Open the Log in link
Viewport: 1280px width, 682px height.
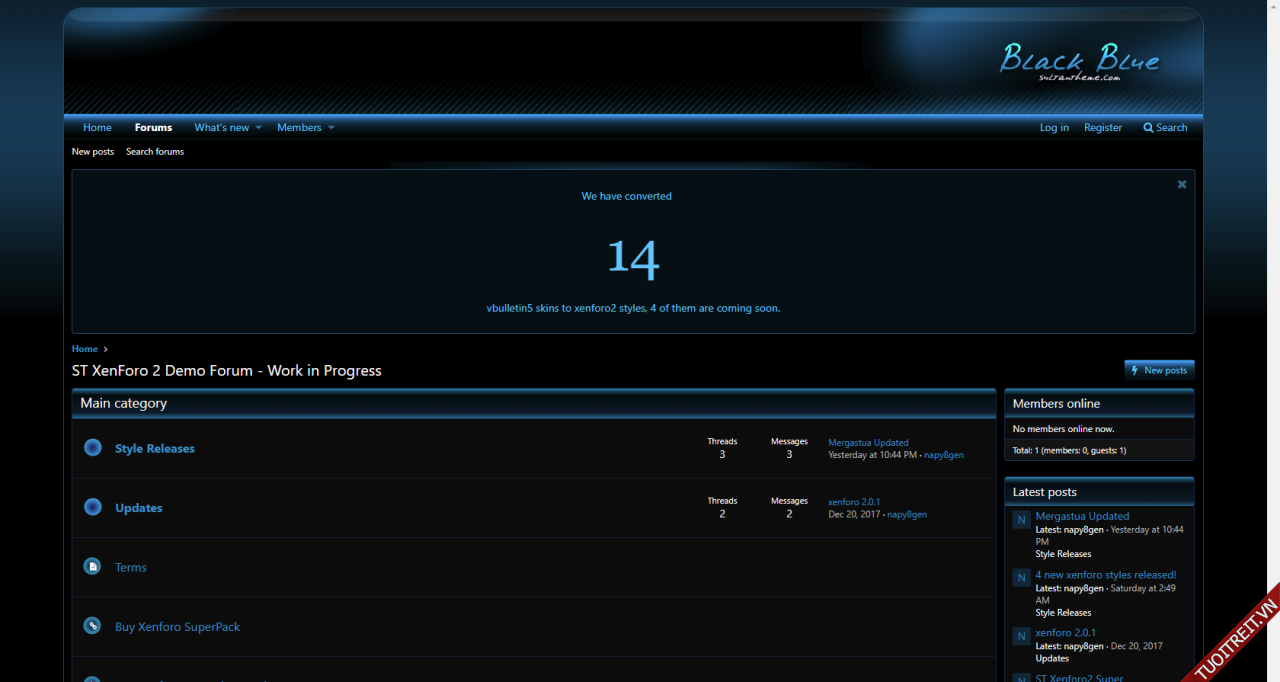click(x=1054, y=128)
